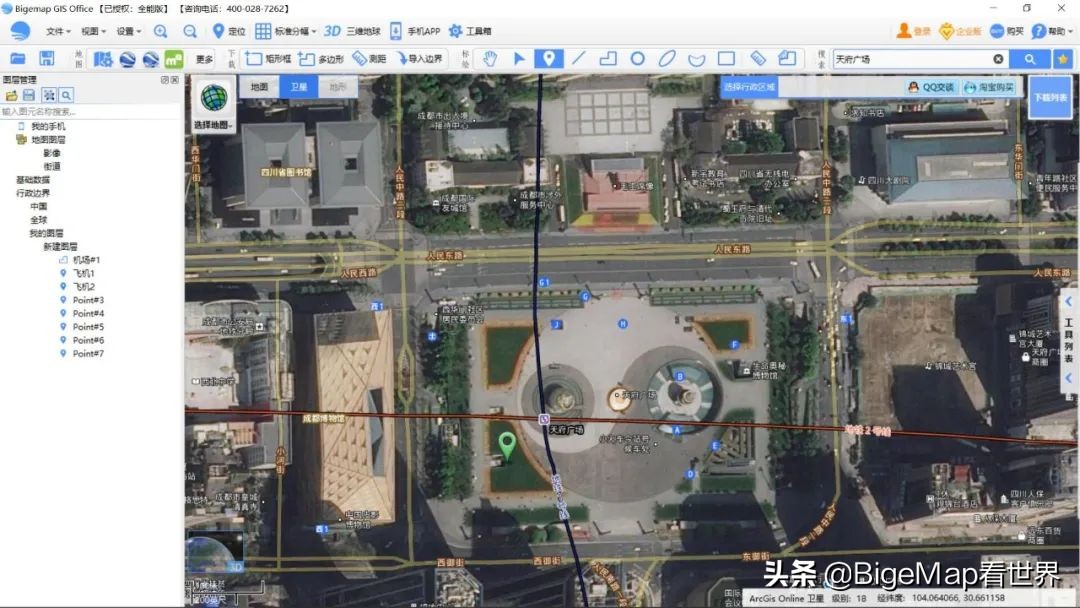Open the 下载列表 download list
This screenshot has width=1080, height=608.
tap(1050, 98)
